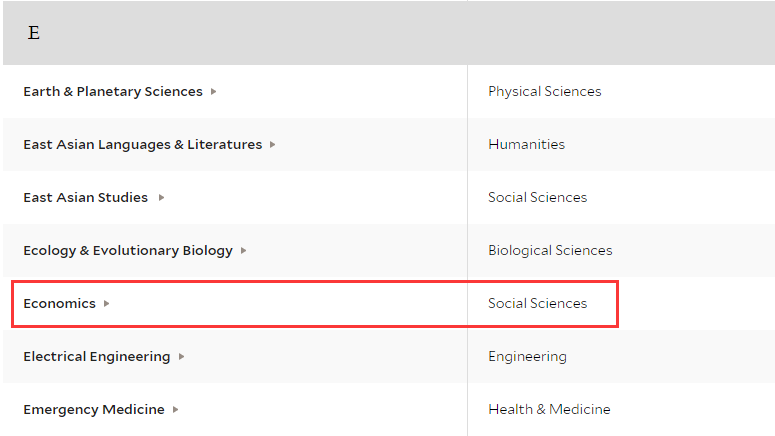Click arrow icon next to Electrical Engineering
Image resolution: width=775 pixels, height=436 pixels.
tap(181, 356)
